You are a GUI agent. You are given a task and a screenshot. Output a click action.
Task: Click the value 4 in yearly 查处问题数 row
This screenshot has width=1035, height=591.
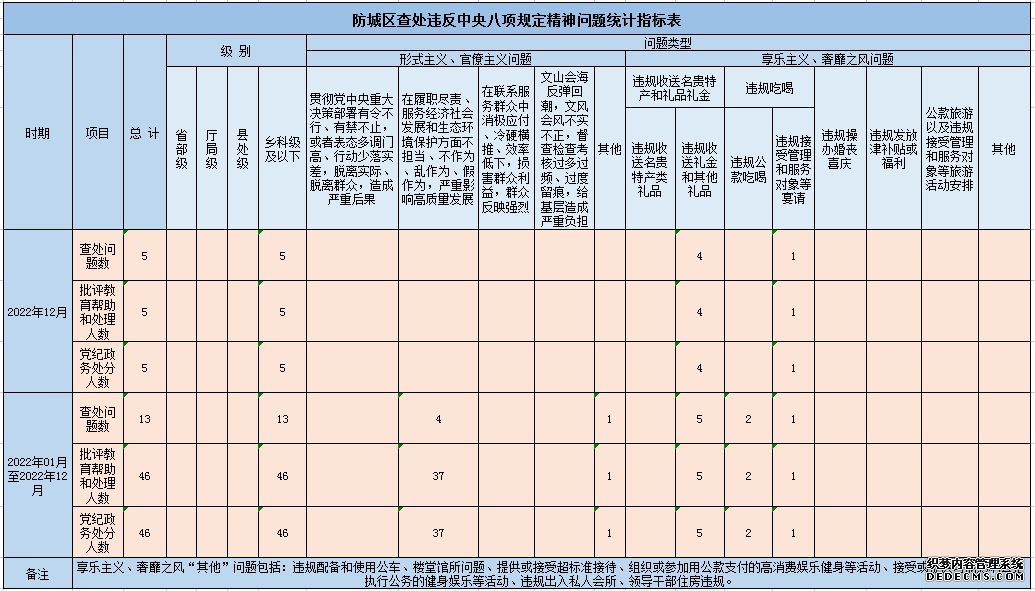(x=438, y=418)
